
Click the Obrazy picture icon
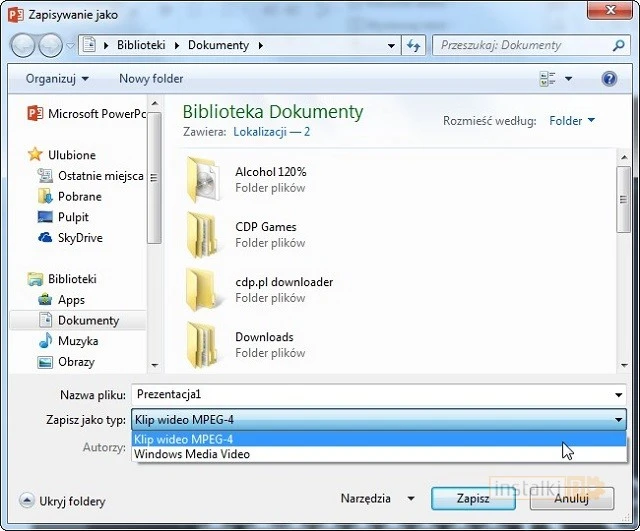click(x=45, y=362)
